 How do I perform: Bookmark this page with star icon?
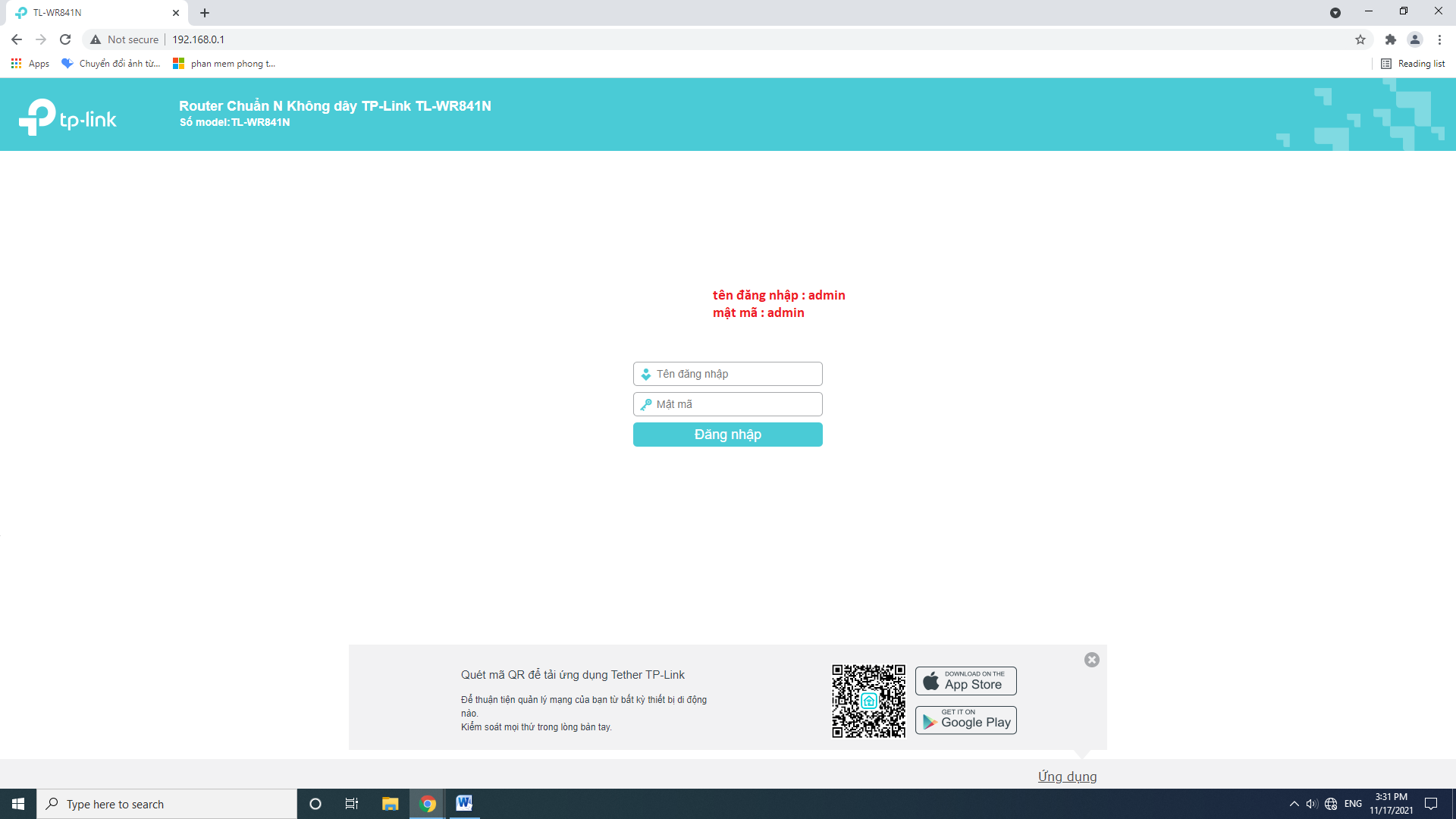(1360, 39)
